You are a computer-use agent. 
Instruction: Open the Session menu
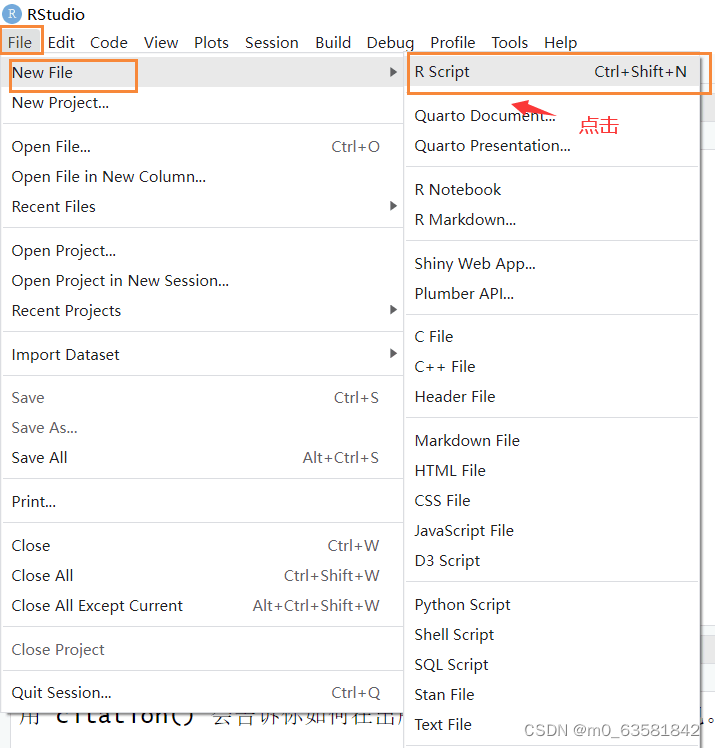272,42
